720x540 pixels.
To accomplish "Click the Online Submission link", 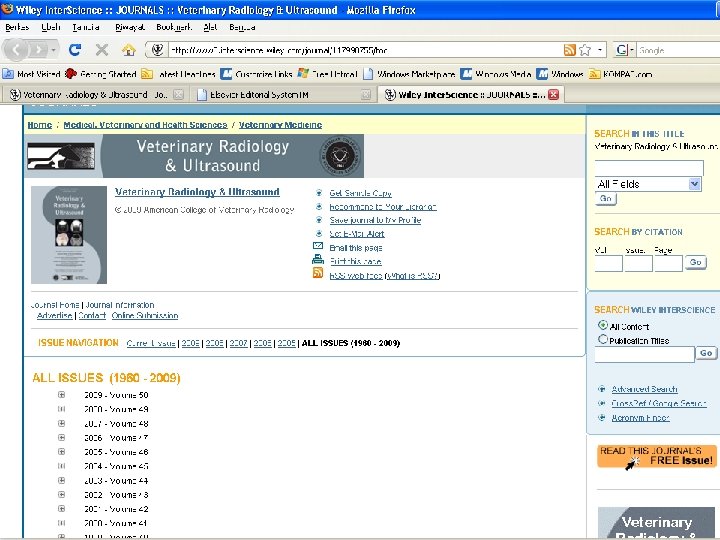I will tap(145, 315).
